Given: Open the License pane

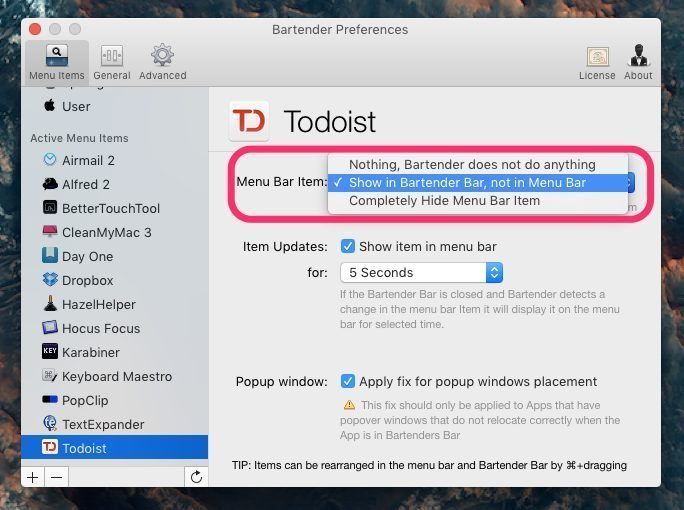Looking at the screenshot, I should pos(597,63).
